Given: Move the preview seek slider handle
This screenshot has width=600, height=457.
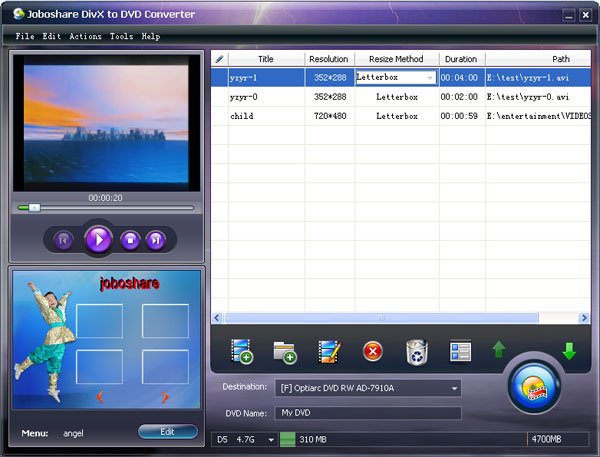Looking at the screenshot, I should [34, 208].
